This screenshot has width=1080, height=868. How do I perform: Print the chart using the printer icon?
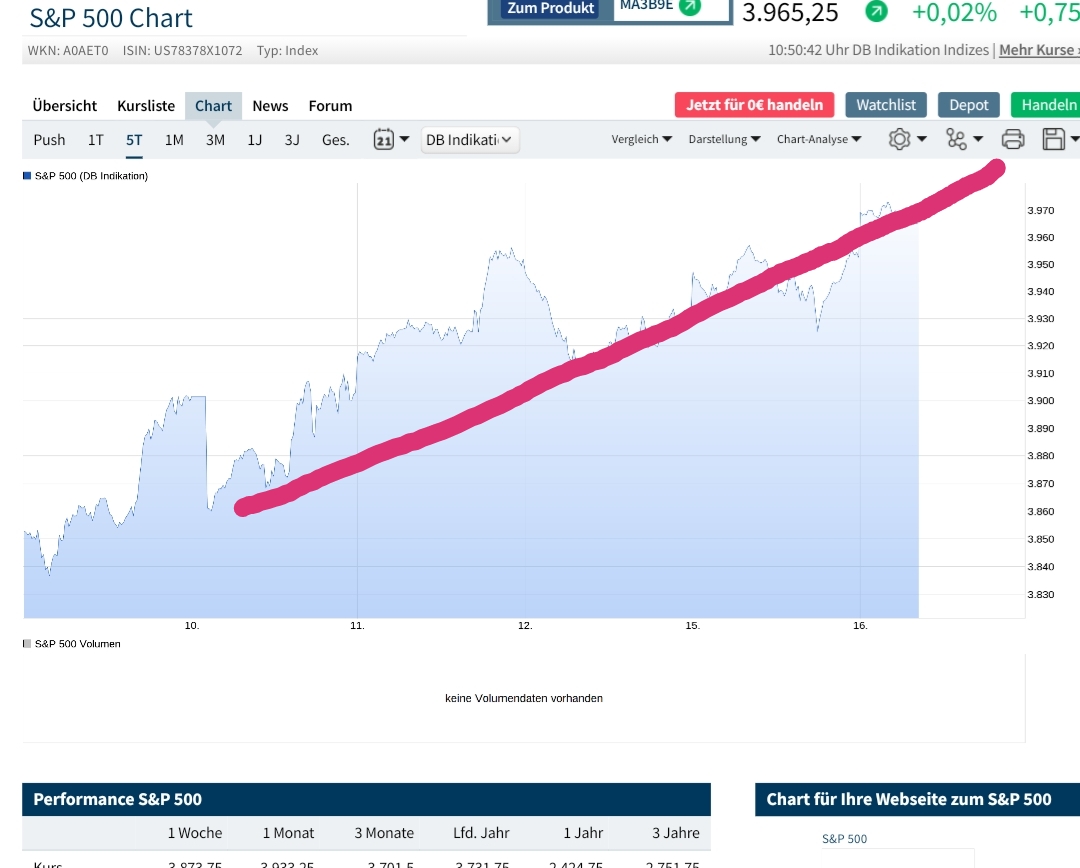click(1013, 139)
